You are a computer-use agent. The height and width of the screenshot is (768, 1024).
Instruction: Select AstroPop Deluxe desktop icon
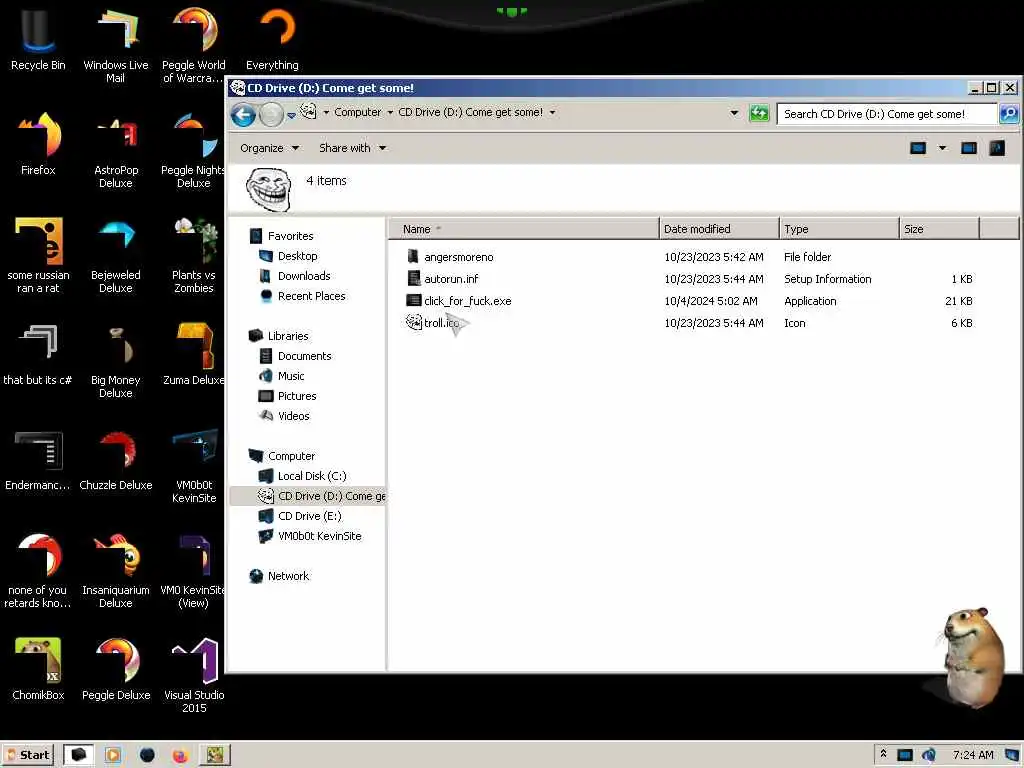tap(116, 152)
